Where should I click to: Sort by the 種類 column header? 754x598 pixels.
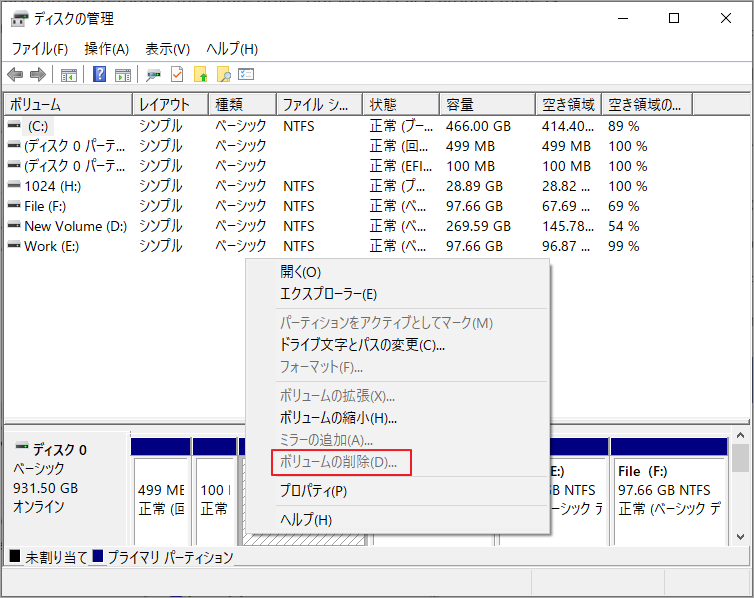243,104
